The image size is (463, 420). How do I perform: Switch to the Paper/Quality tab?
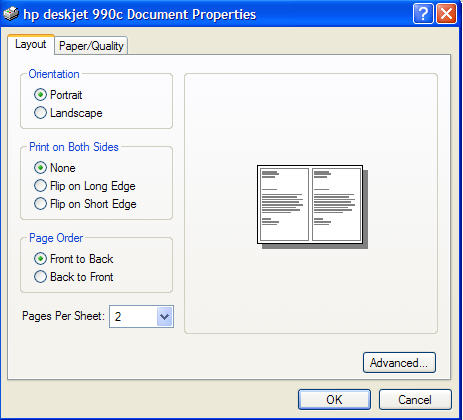coord(91,46)
